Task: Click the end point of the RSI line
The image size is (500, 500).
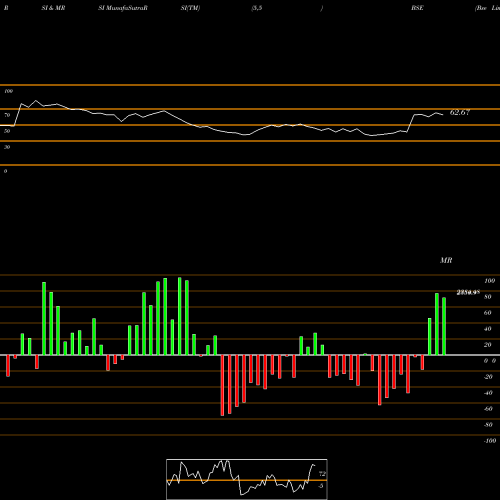Action: (443, 115)
